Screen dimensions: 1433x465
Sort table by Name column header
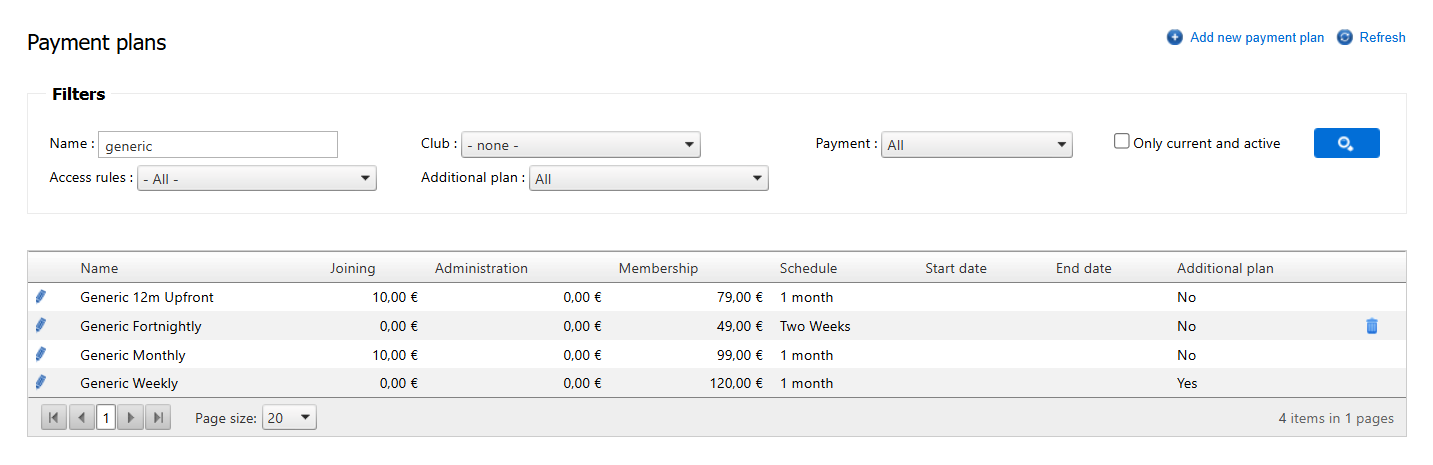point(99,268)
